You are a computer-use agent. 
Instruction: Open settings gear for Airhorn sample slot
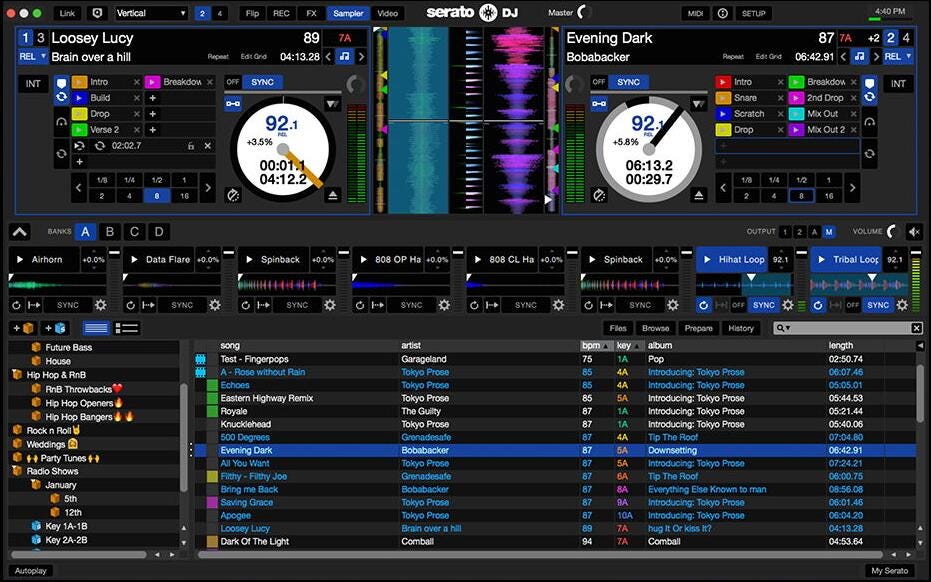100,305
